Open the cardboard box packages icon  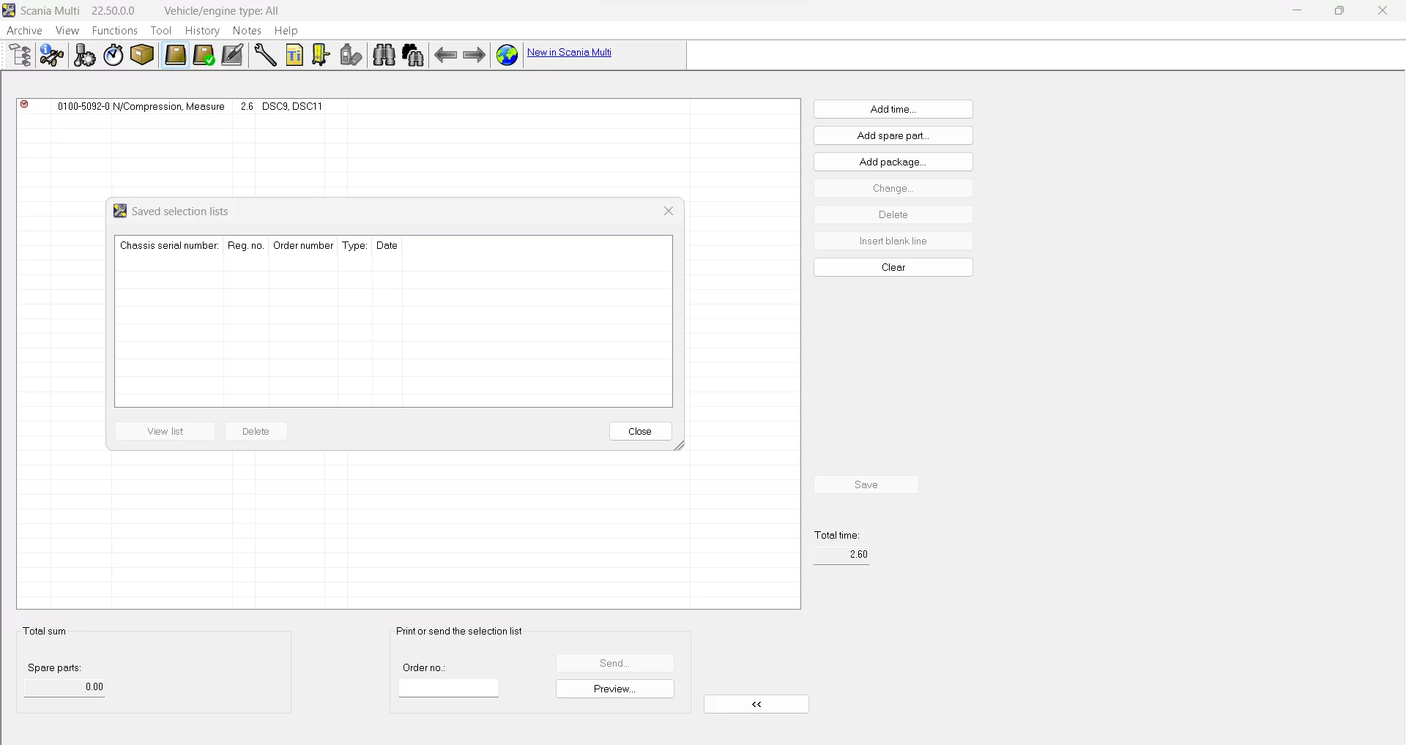click(x=142, y=55)
